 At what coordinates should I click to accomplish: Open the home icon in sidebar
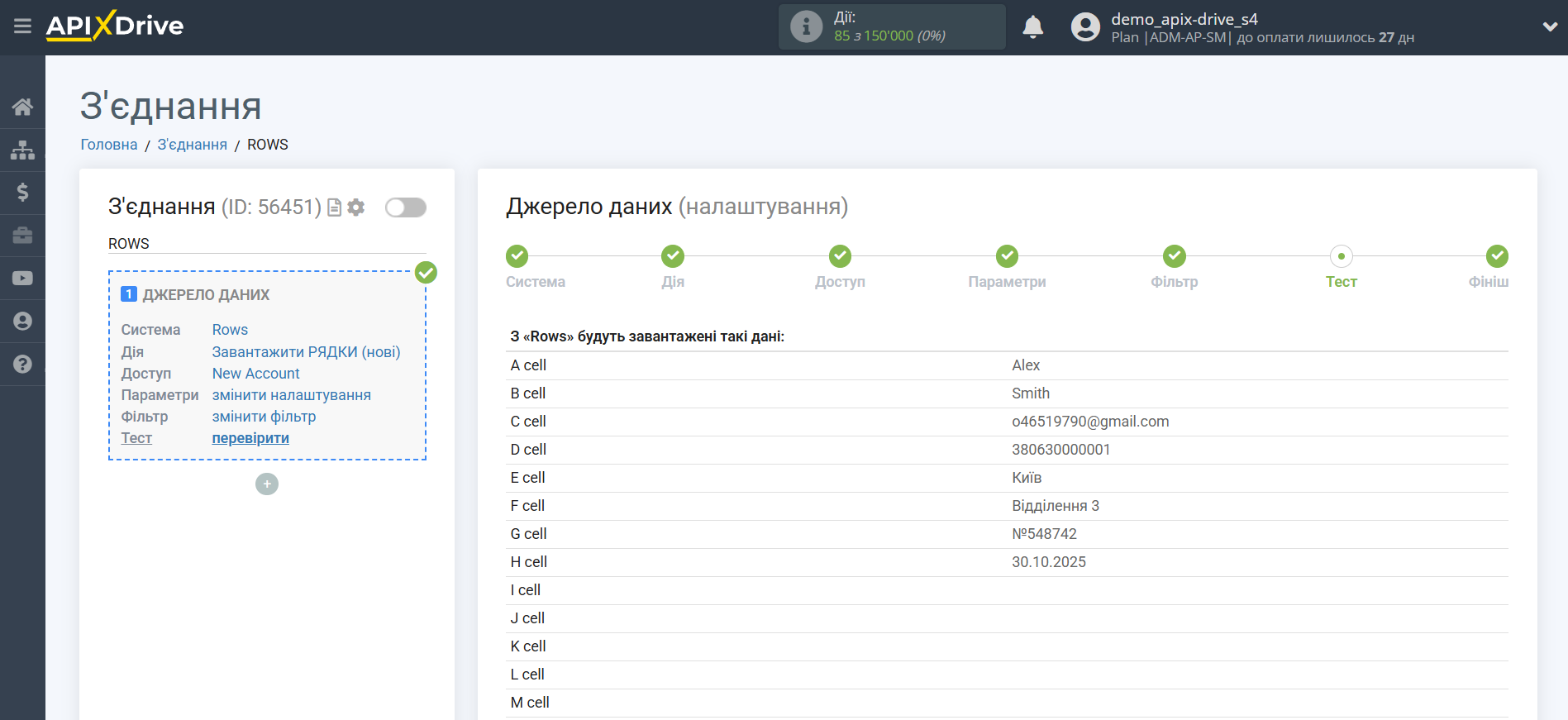pyautogui.click(x=22, y=107)
